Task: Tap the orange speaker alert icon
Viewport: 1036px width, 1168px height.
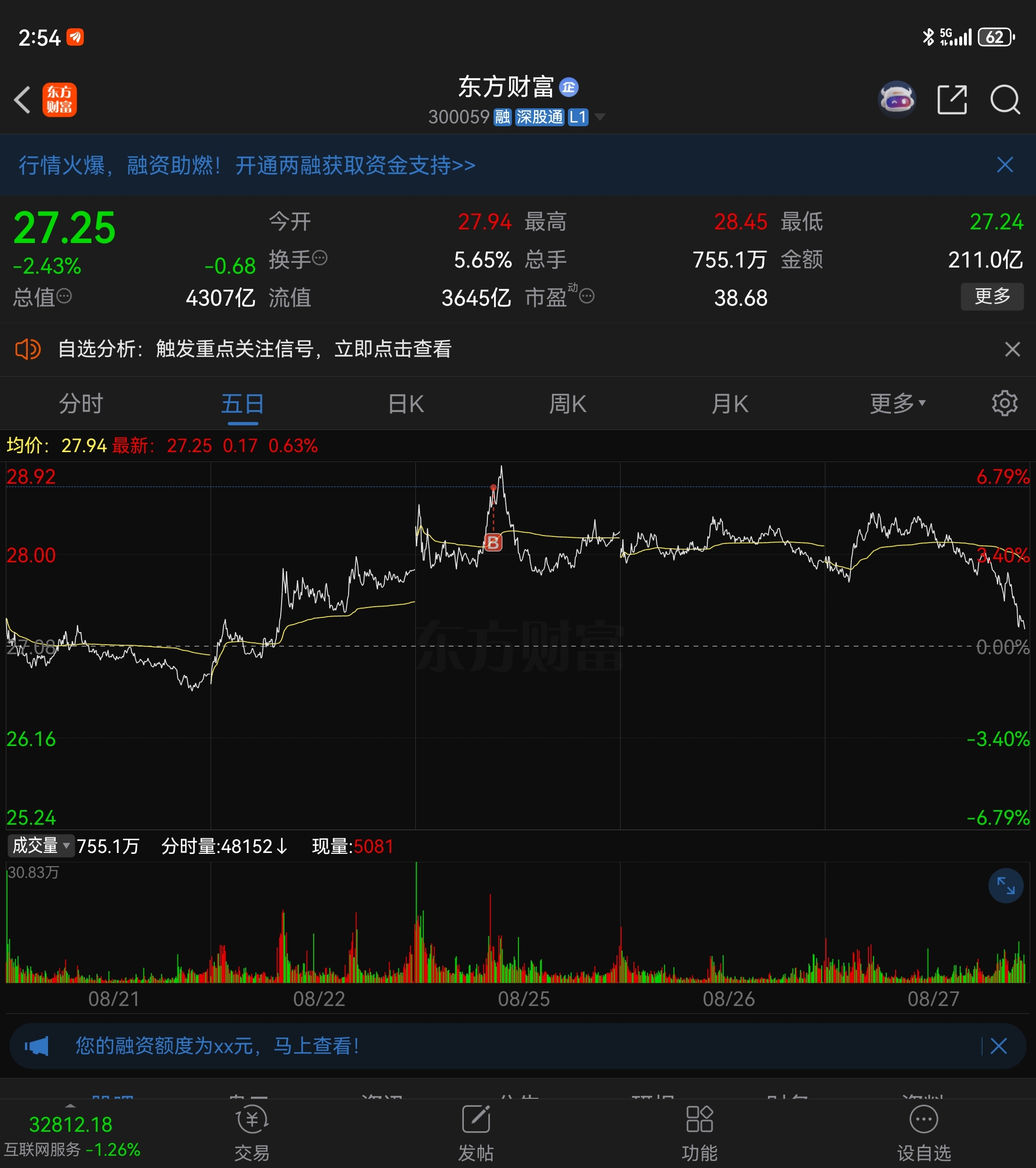Action: point(27,349)
